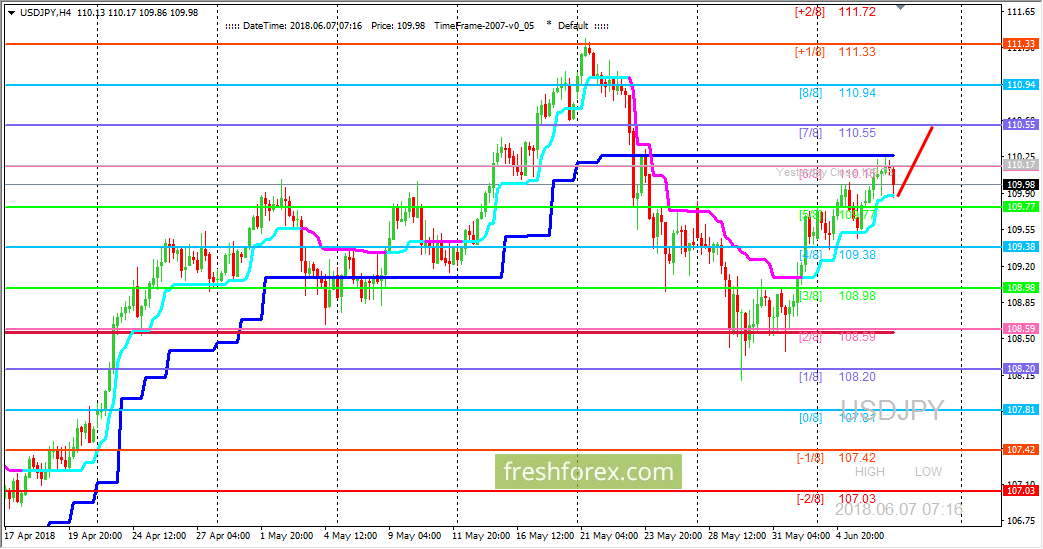Click the red 111.33 price tag on axis
1043x549 pixels.
(x=1020, y=44)
